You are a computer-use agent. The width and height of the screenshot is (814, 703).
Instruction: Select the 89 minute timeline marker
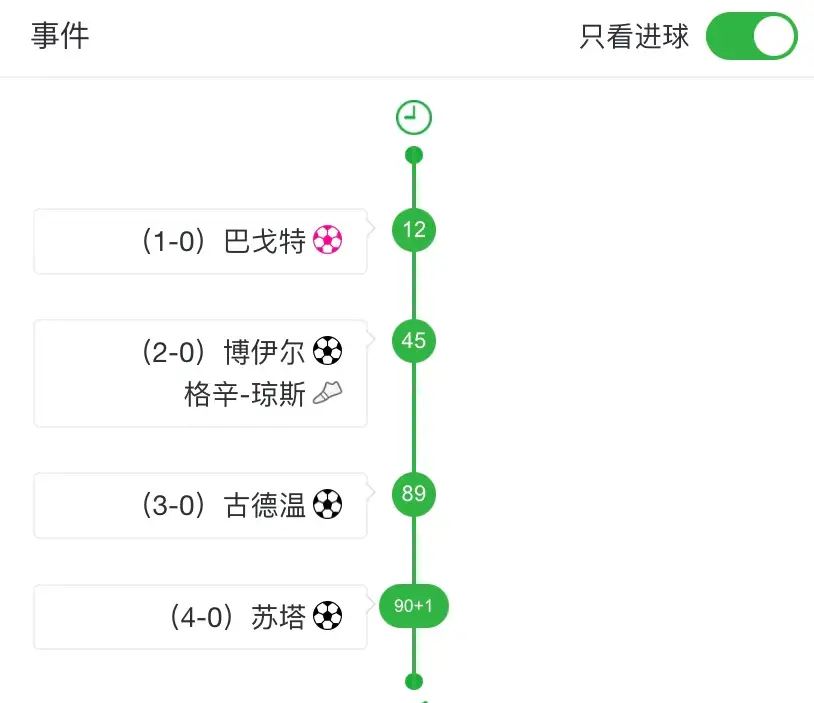click(x=414, y=494)
